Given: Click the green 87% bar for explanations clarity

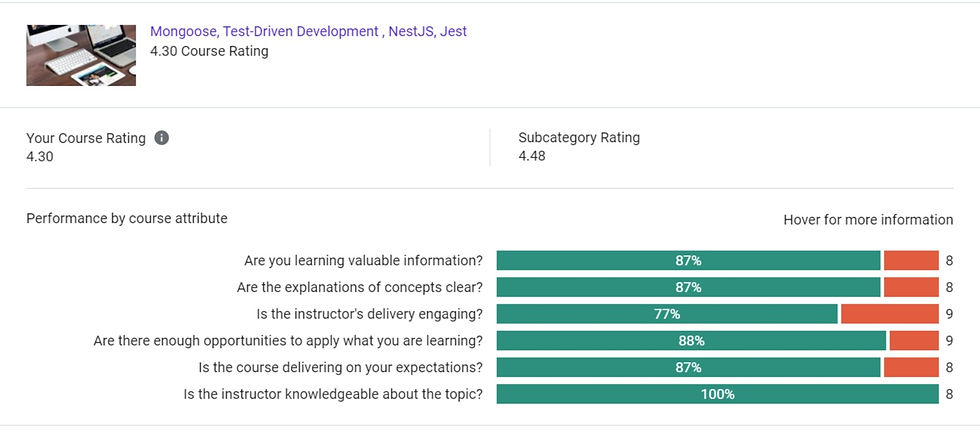Looking at the screenshot, I should 688,287.
